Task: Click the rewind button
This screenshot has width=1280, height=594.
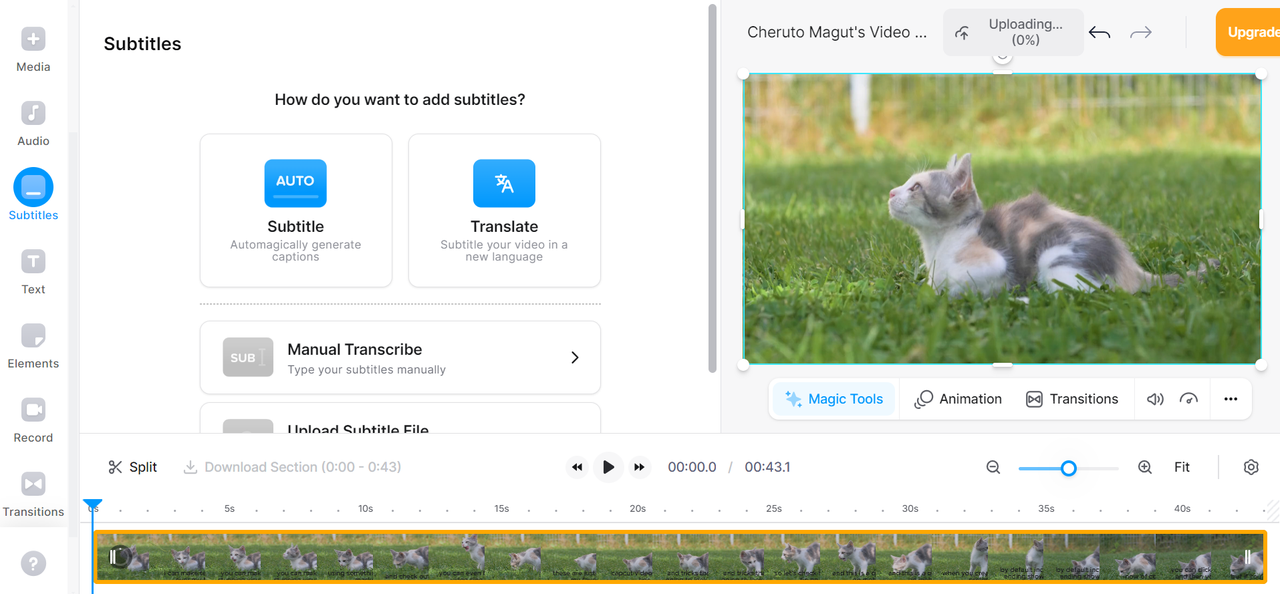Action: 577,467
